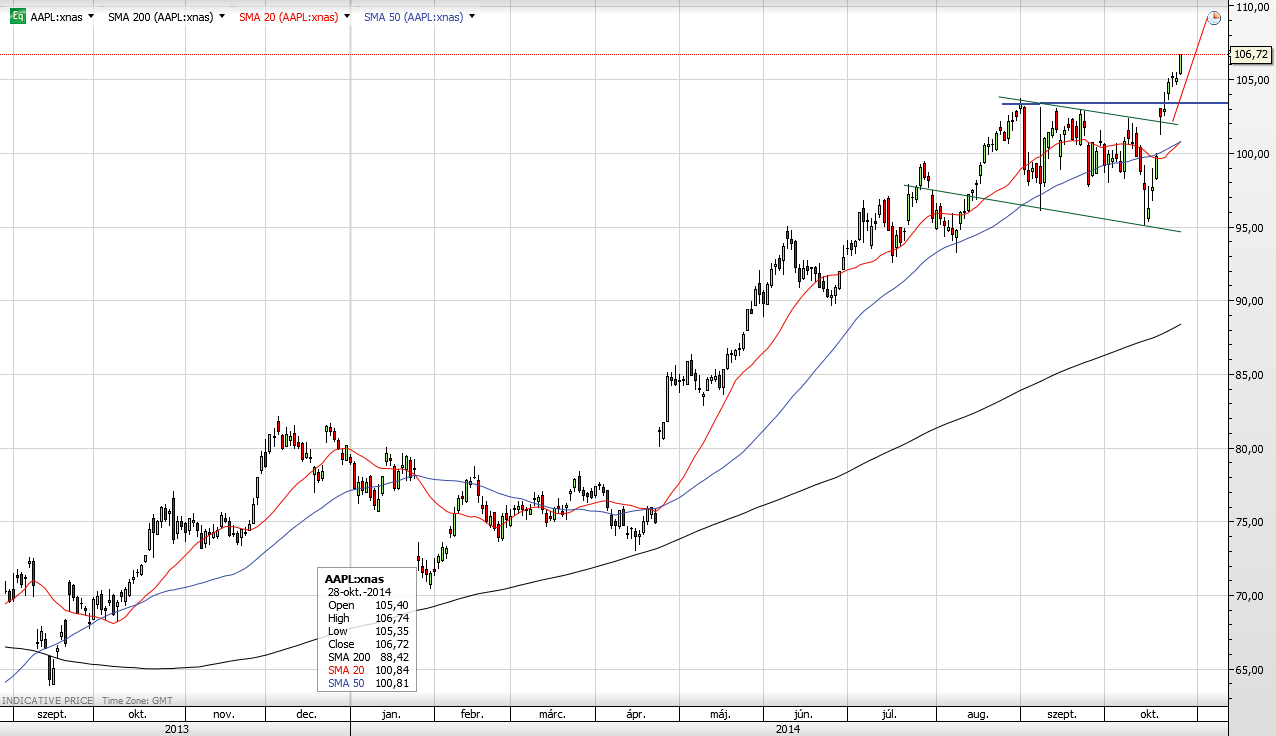Open the SMA 200 (AAPL:xnas) dropdown

pos(222,17)
